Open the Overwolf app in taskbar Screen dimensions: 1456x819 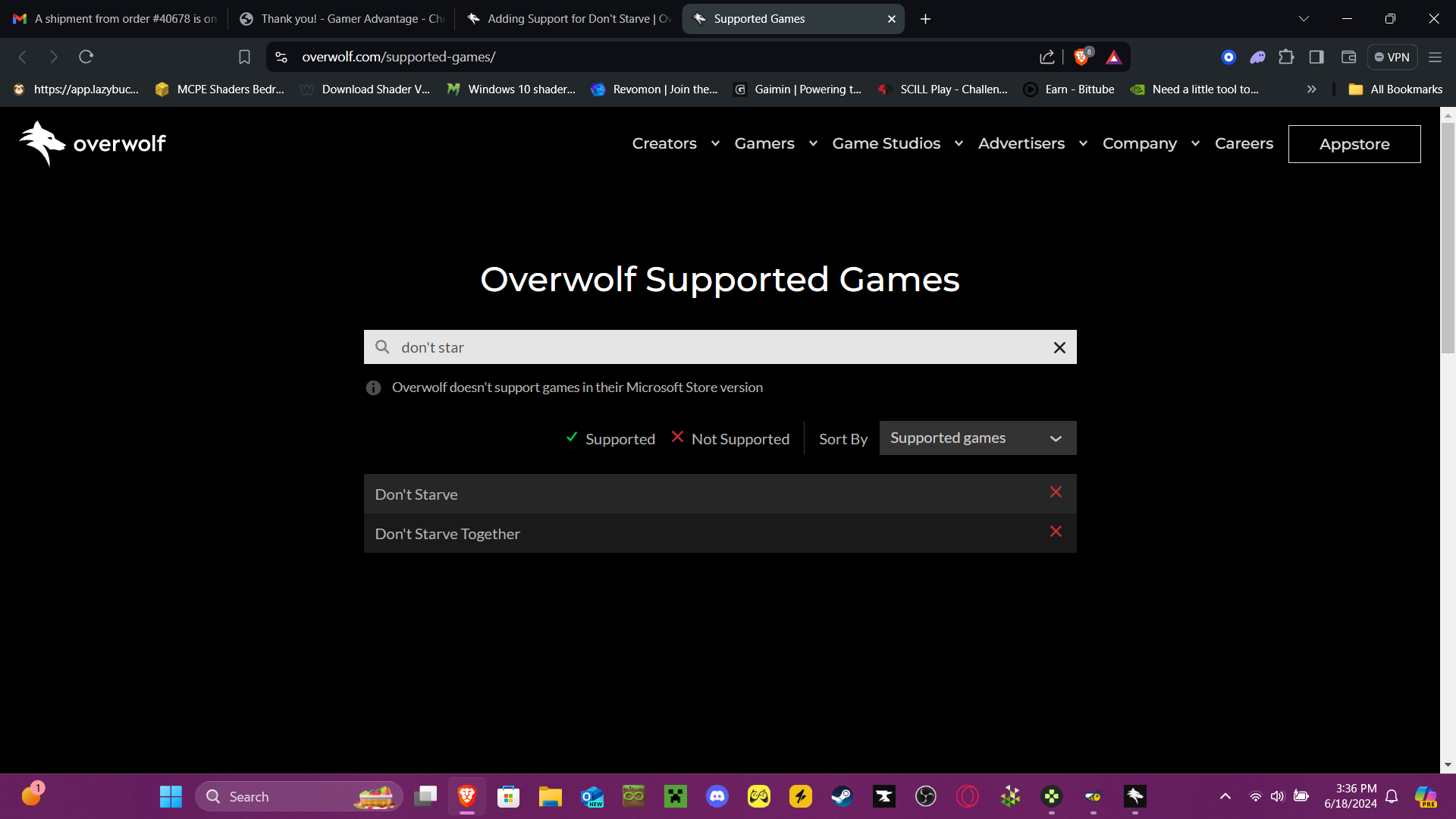coord(1135,796)
